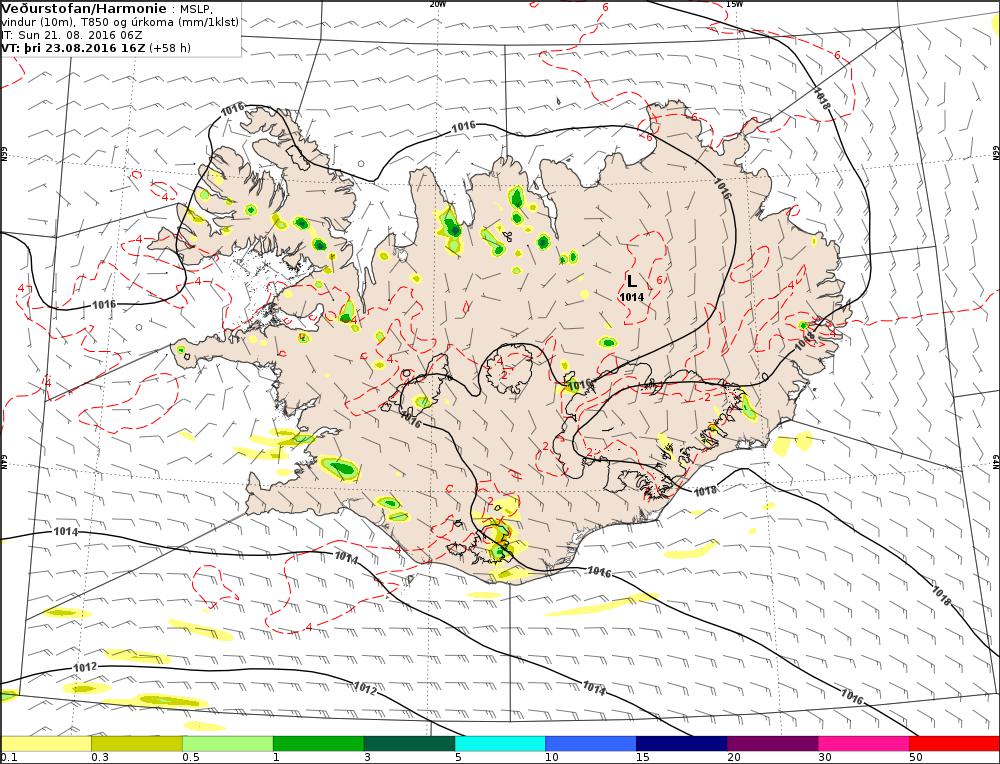Click the medium green 1–3 legend swatch
Viewport: 1000px width, 764px height.
(318, 743)
